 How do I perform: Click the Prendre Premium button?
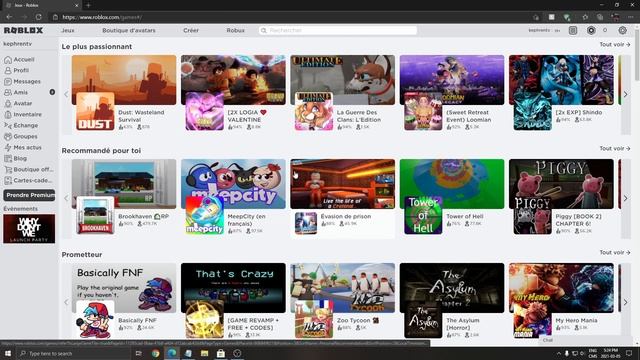point(29,195)
